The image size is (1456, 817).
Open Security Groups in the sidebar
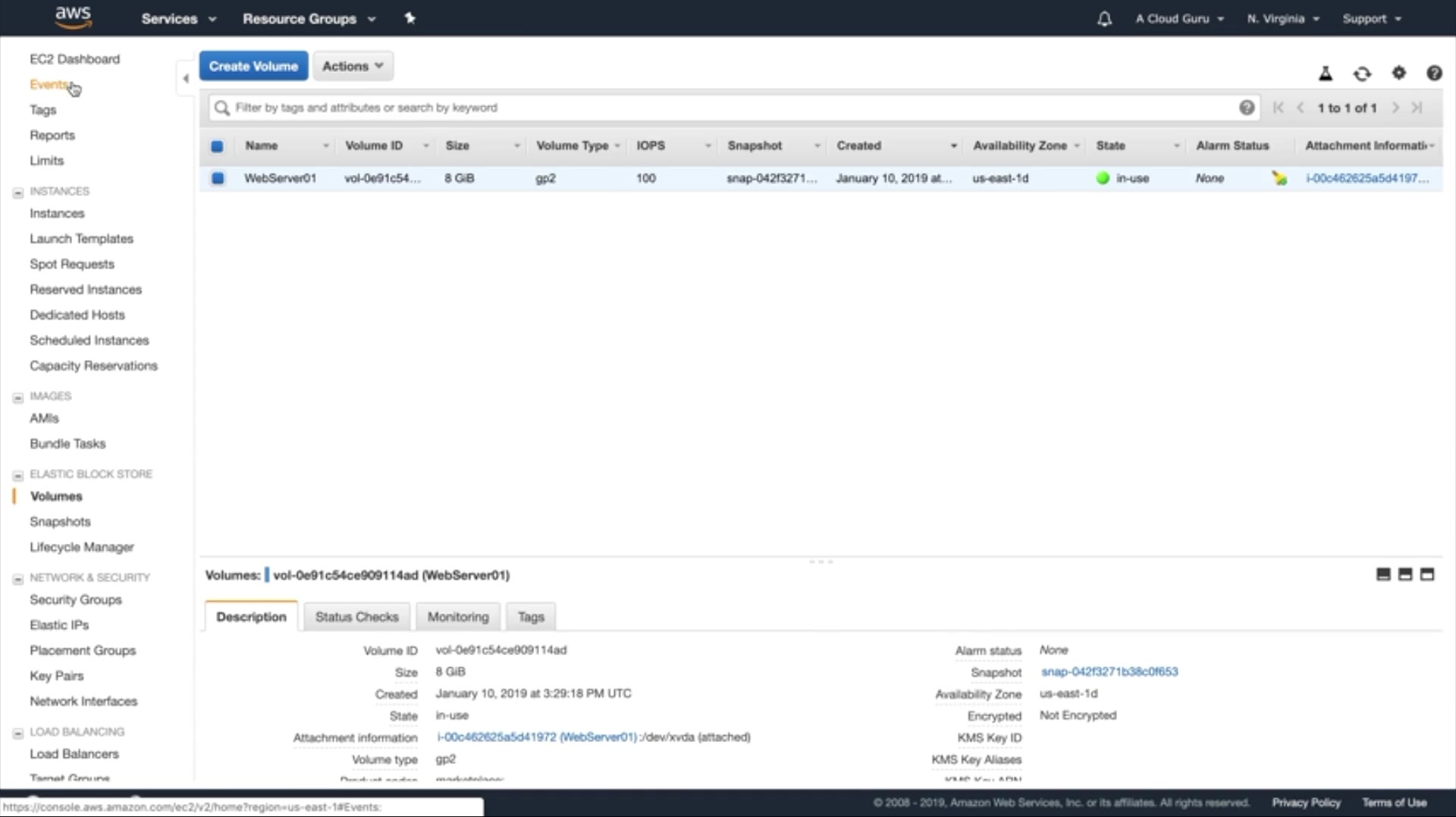75,599
